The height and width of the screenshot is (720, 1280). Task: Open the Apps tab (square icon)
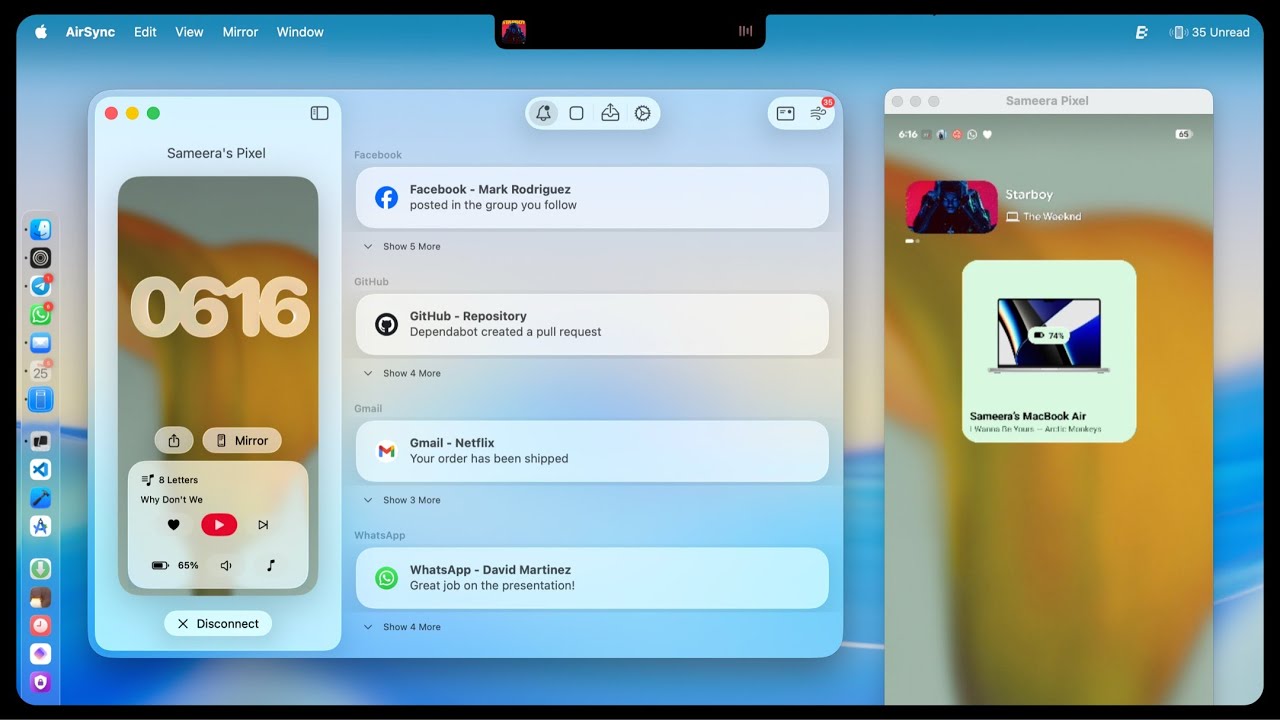click(576, 113)
